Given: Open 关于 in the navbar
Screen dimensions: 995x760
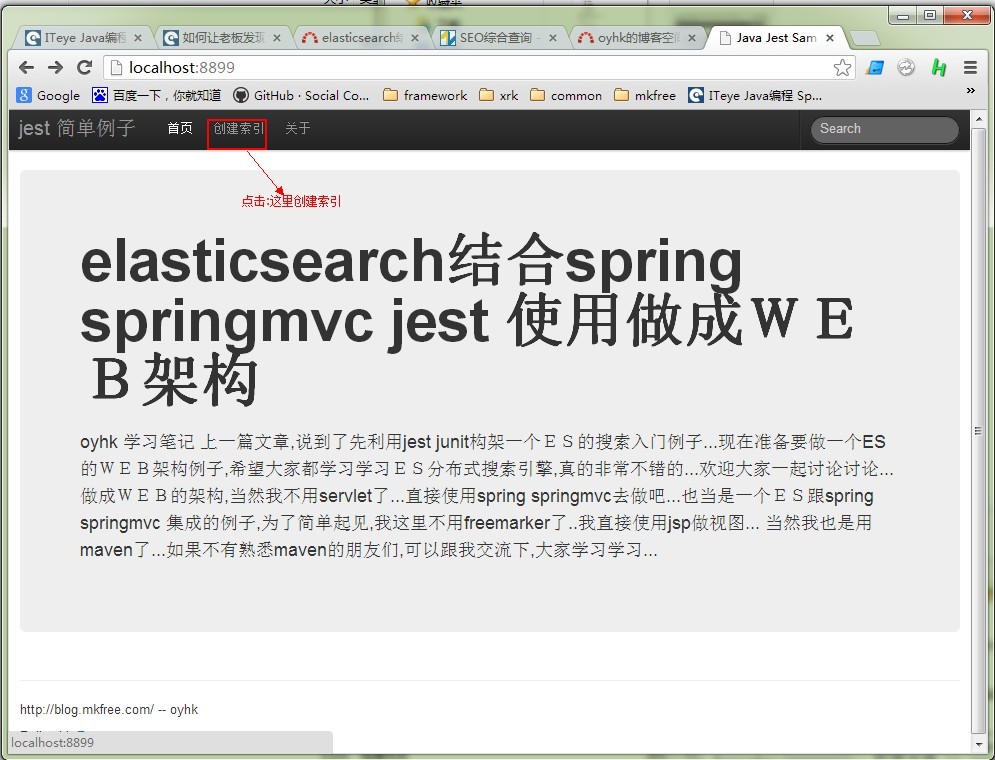Looking at the screenshot, I should pyautogui.click(x=298, y=128).
